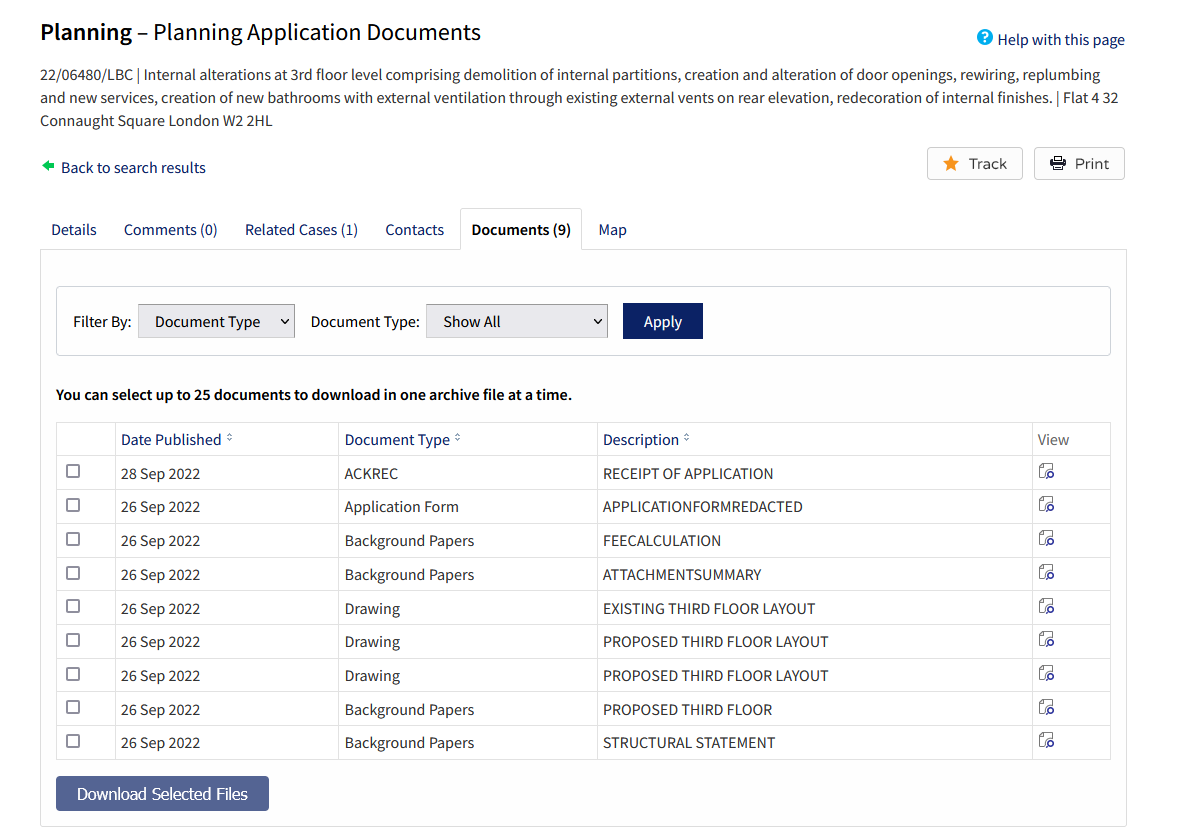View the STRUCTURAL STATEMENT document icon
This screenshot has height=836, width=1200.
coord(1046,741)
